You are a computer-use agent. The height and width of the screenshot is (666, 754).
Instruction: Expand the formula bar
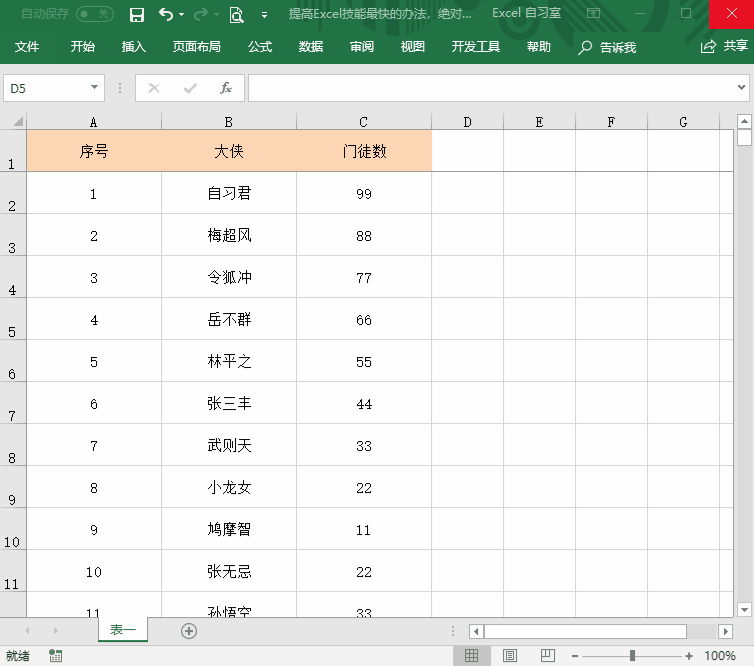tap(741, 88)
